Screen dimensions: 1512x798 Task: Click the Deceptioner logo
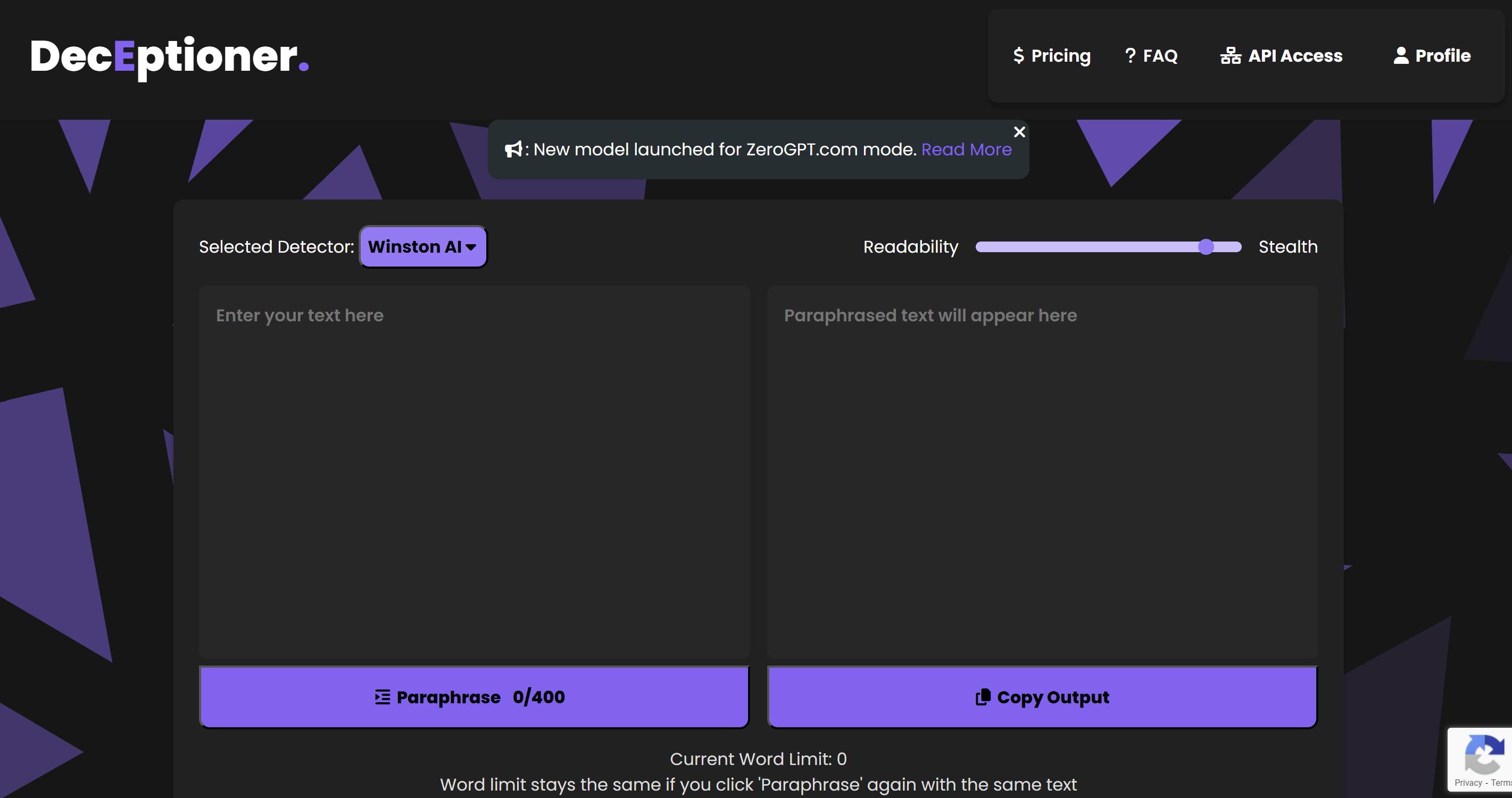pos(169,57)
